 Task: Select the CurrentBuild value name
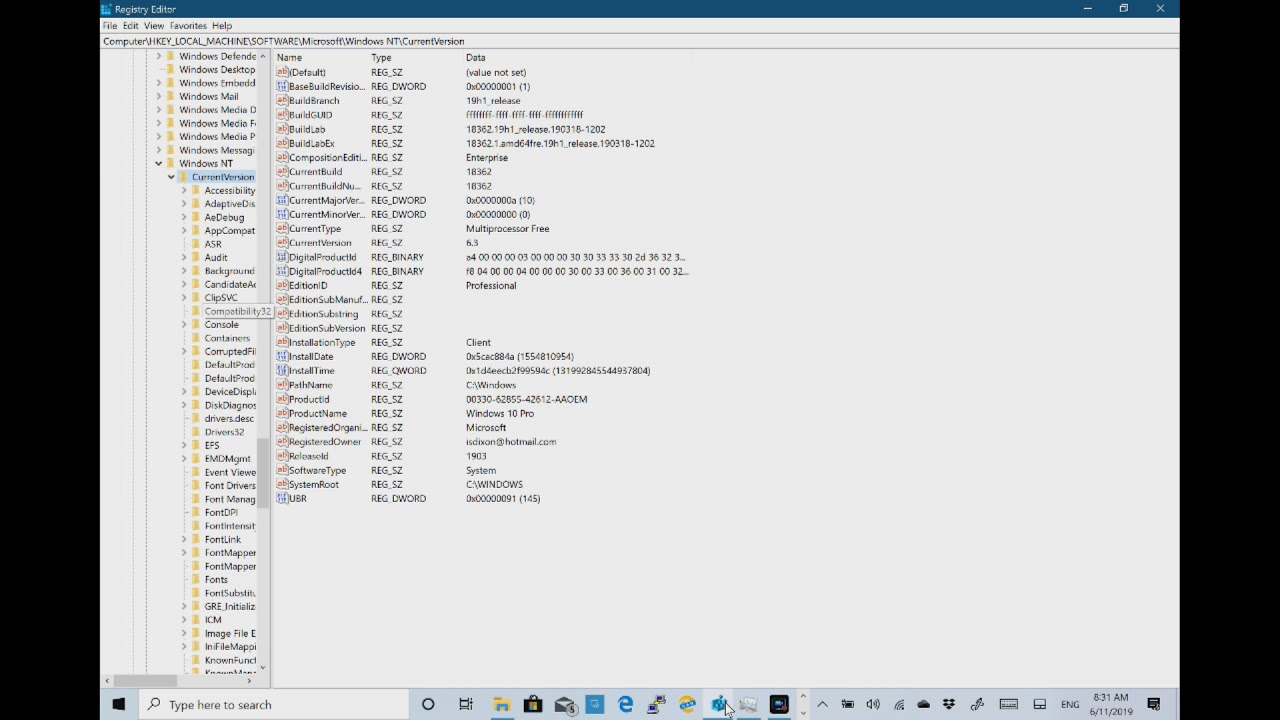[x=315, y=172]
